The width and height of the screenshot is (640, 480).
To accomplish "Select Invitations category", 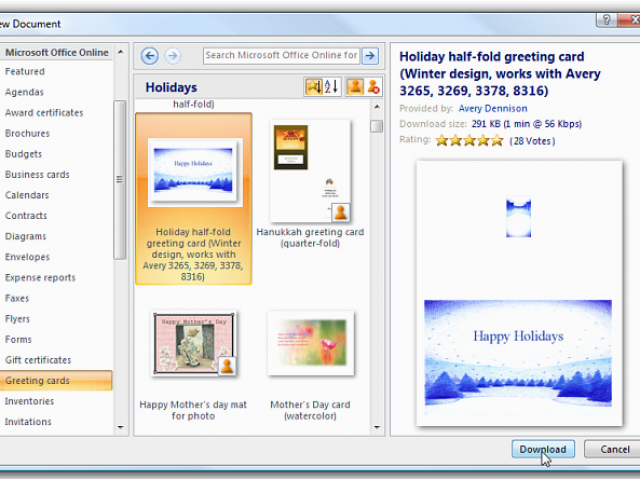I will click(28, 422).
